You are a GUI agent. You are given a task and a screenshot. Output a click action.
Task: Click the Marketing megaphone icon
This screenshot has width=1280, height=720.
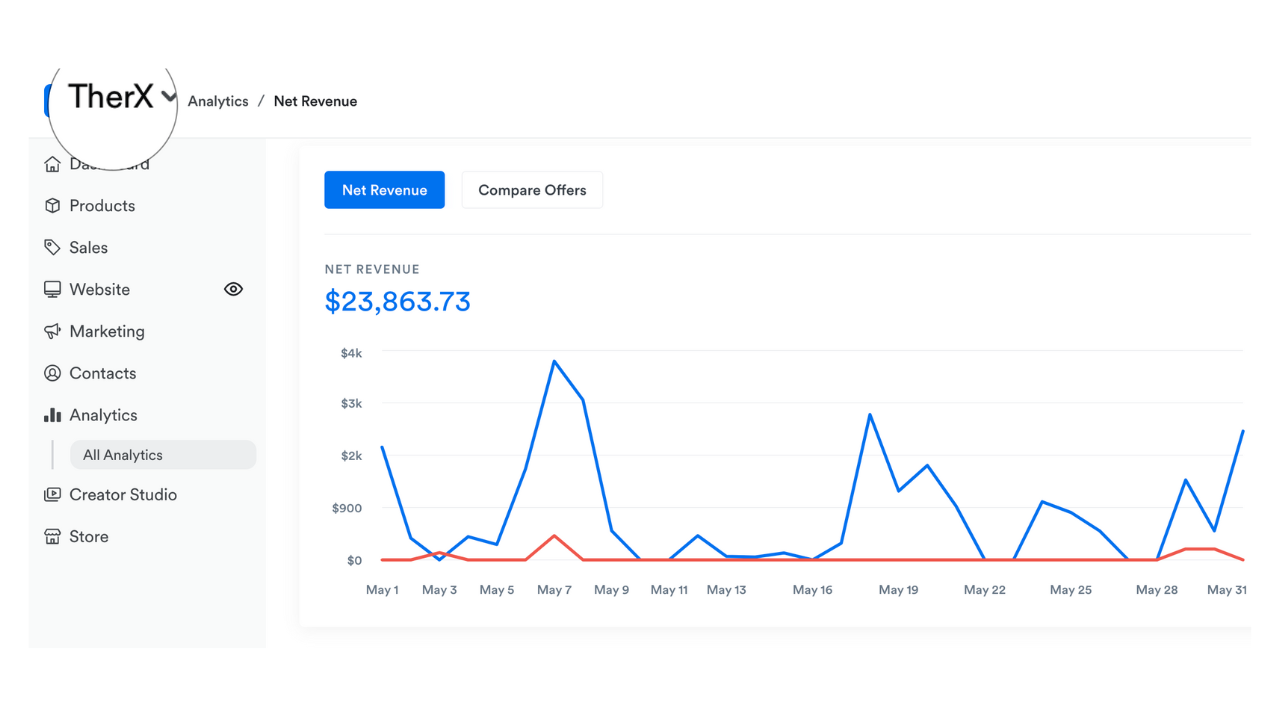53,331
